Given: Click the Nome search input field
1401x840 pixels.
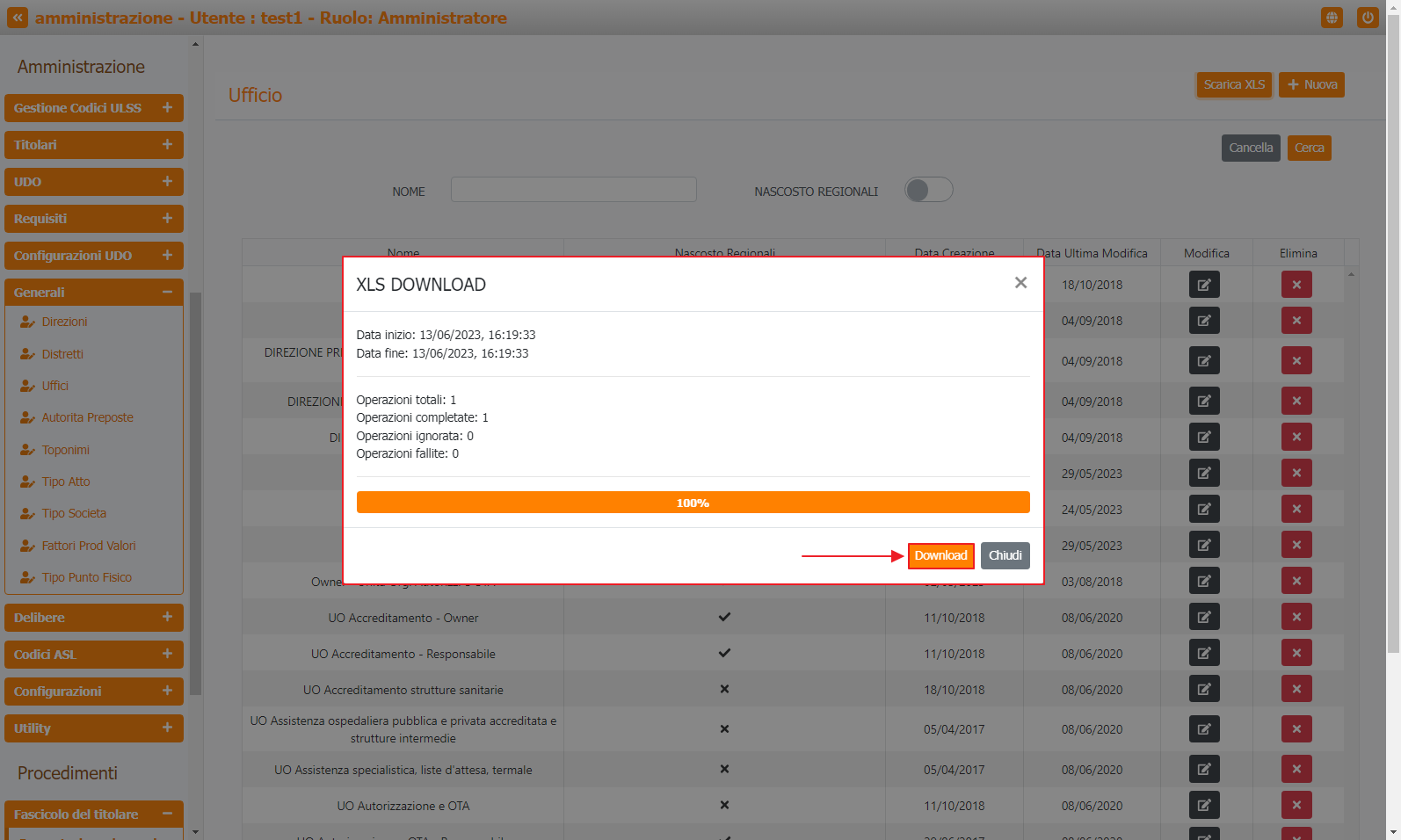Looking at the screenshot, I should [573, 190].
